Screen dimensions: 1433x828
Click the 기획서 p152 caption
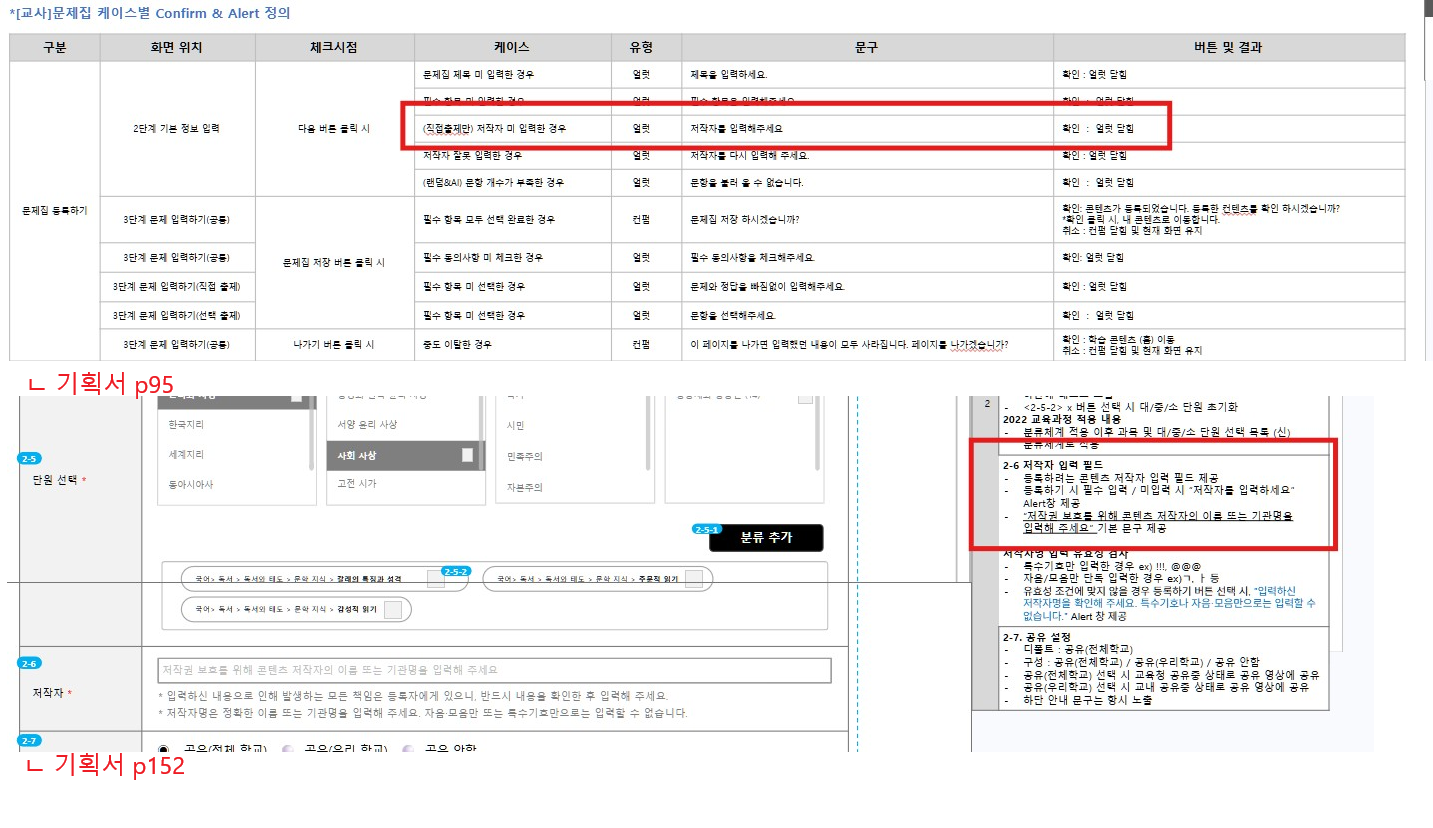[105, 766]
